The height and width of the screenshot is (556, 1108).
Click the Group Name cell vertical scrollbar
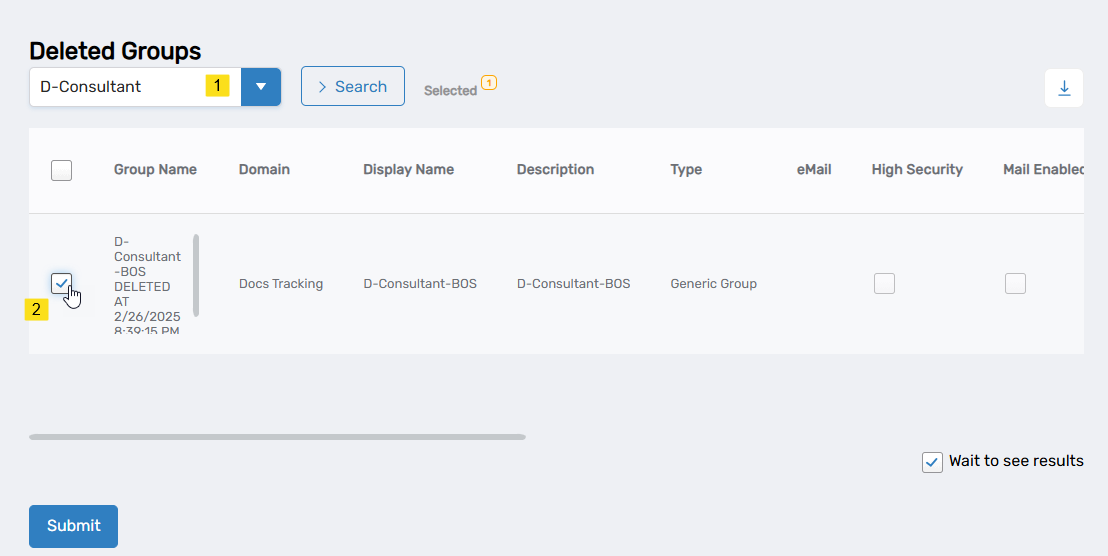click(x=196, y=275)
